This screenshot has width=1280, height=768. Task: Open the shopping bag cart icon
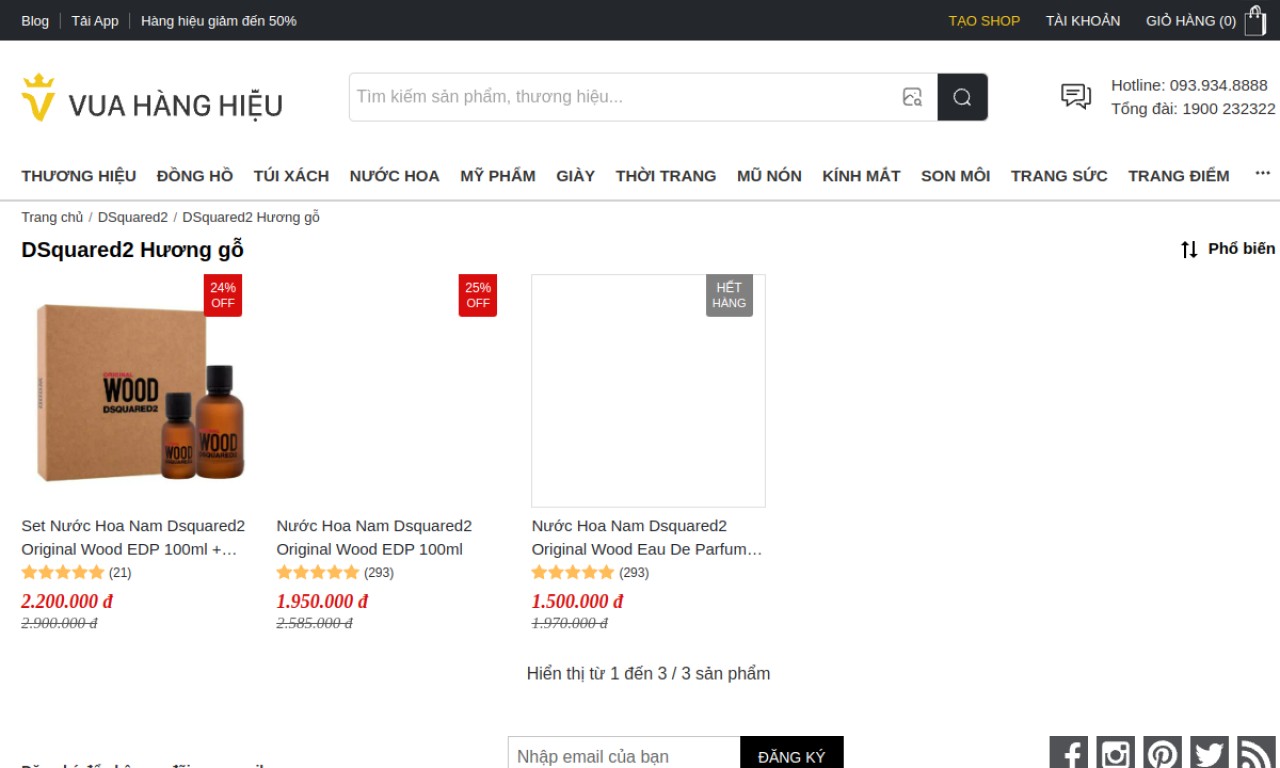(x=1255, y=21)
